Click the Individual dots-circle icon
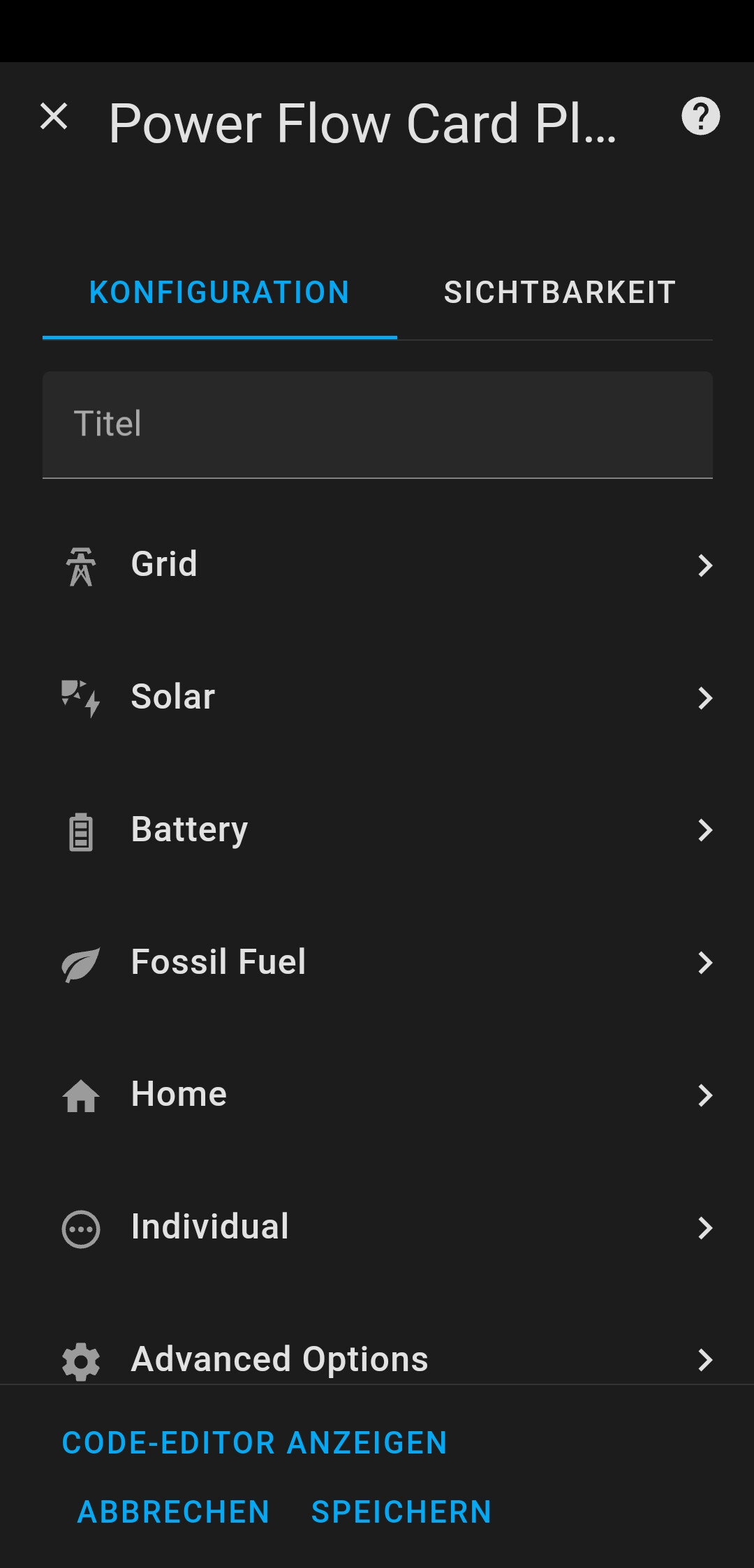Viewport: 754px width, 1568px height. [x=81, y=1228]
